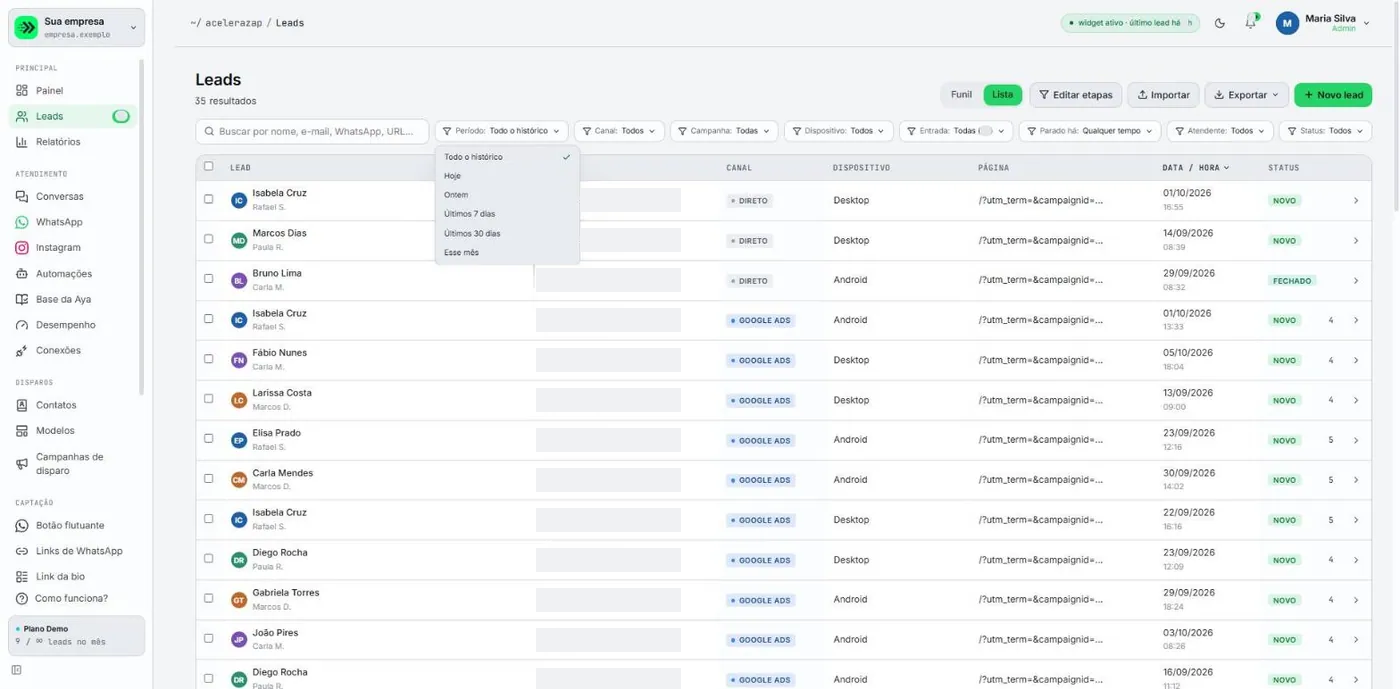
Task: Check Larissa Costa row checkbox
Action: (209, 399)
